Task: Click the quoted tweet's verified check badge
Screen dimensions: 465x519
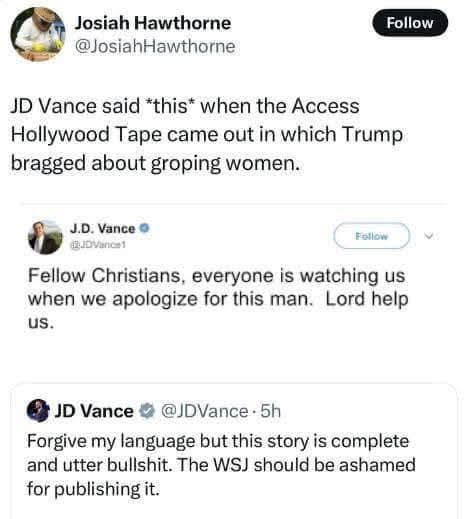Action: [x=147, y=411]
